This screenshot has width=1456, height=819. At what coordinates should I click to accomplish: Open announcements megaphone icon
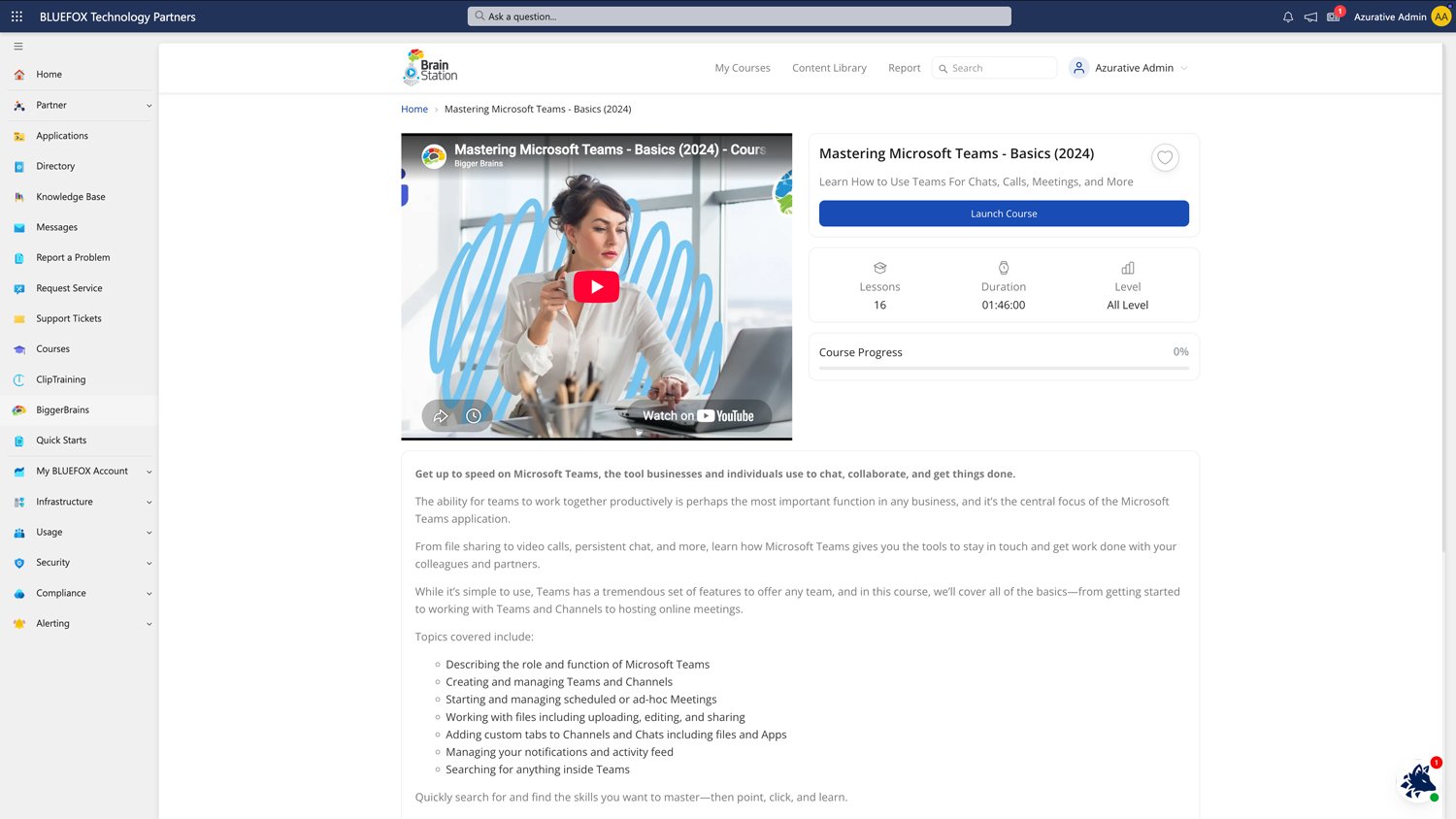[x=1310, y=16]
